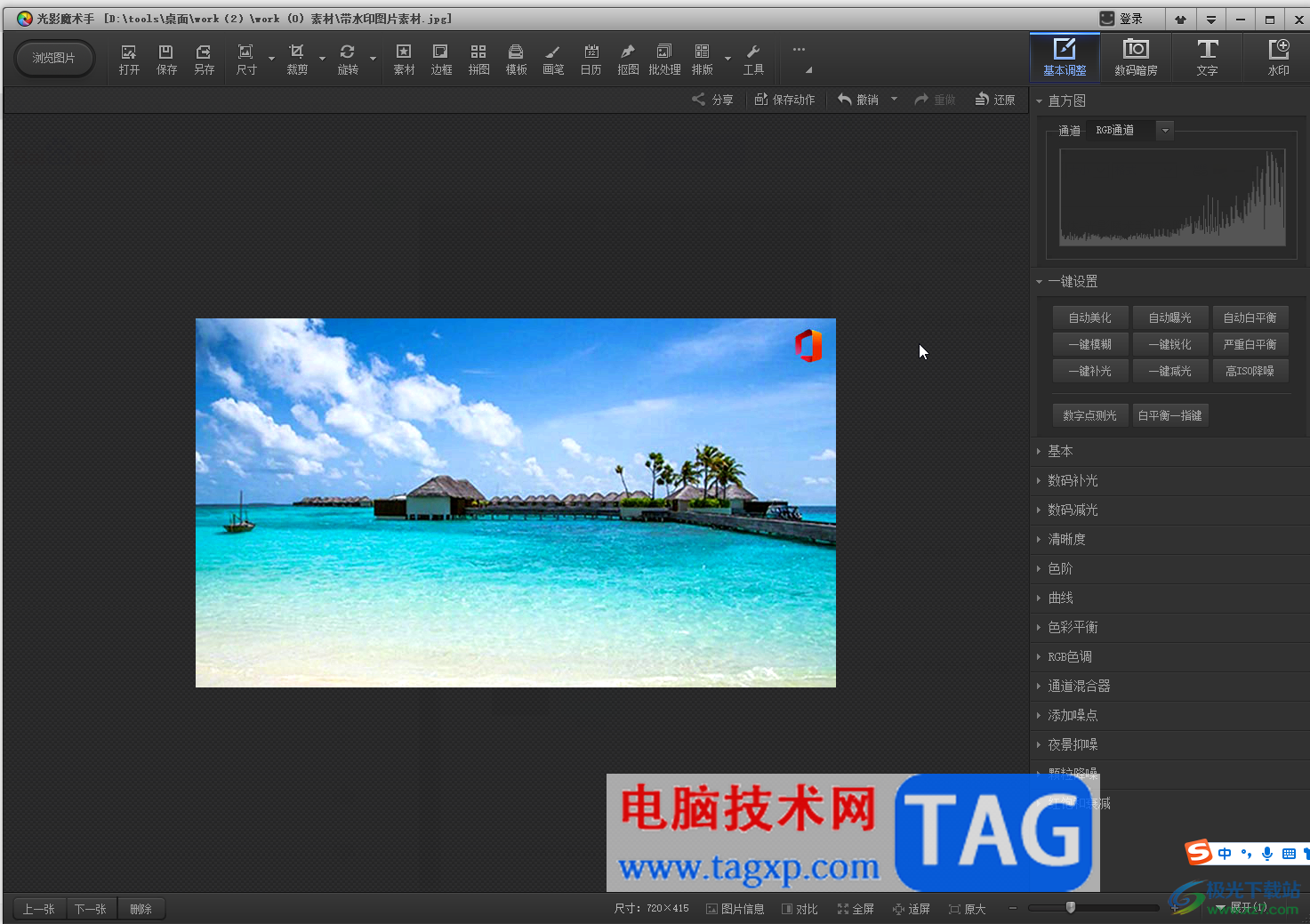Image resolution: width=1310 pixels, height=924 pixels.
Task: Open the 裁剪 dropdown arrow
Action: (322, 60)
